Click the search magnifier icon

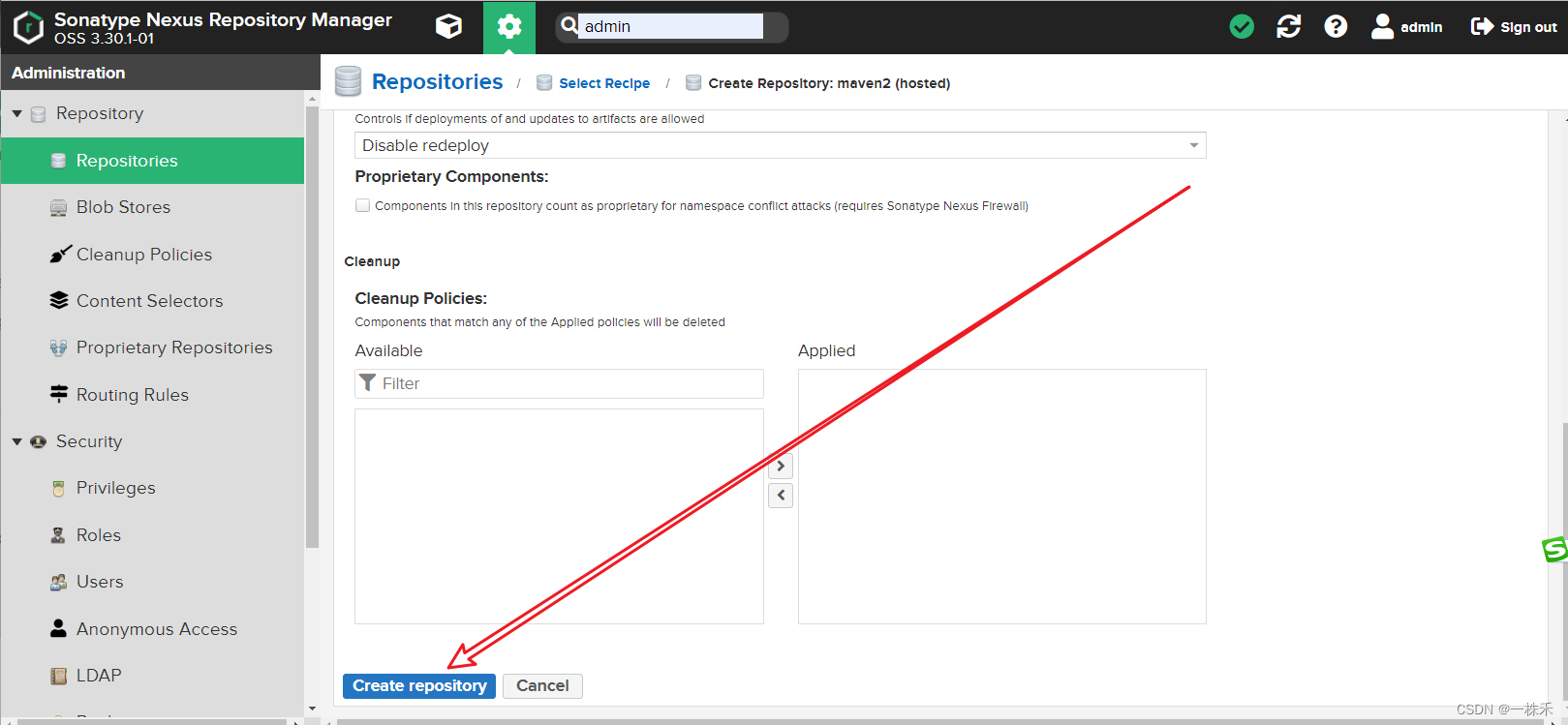569,26
